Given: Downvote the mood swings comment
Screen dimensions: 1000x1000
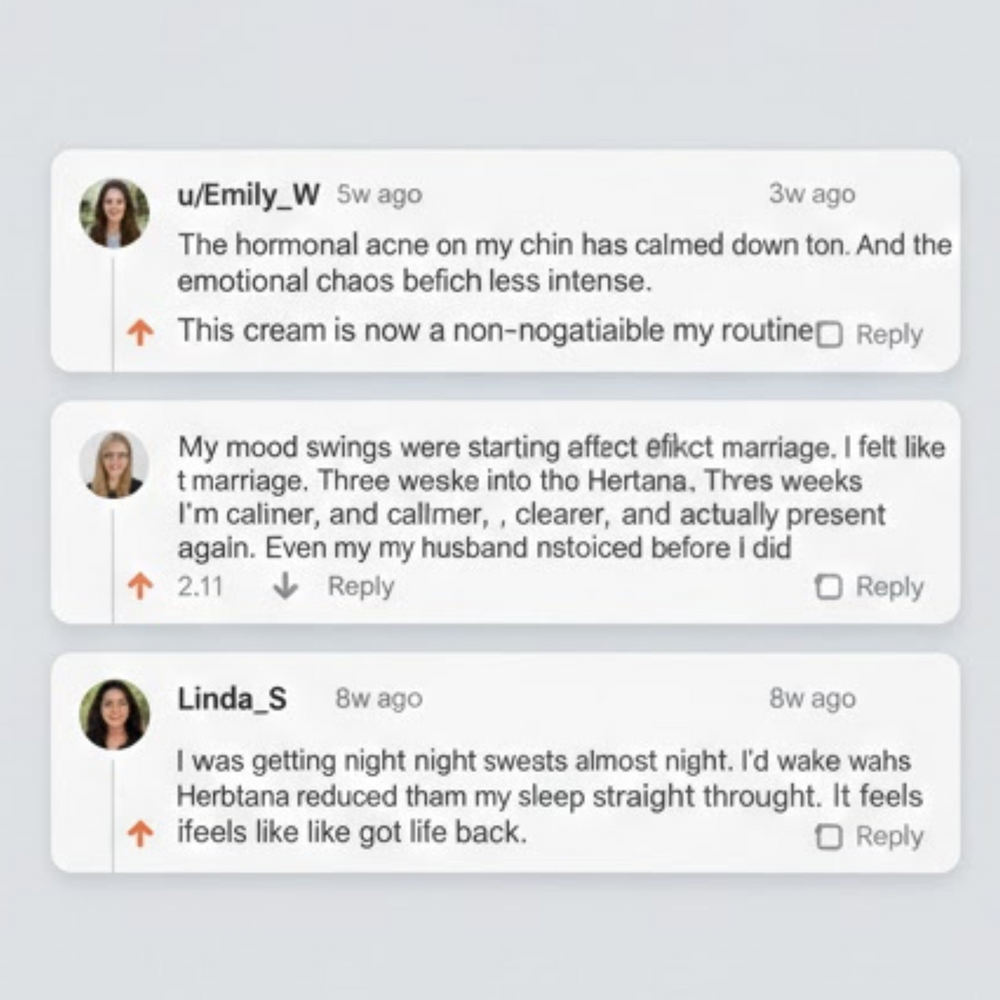Looking at the screenshot, I should click(x=286, y=587).
